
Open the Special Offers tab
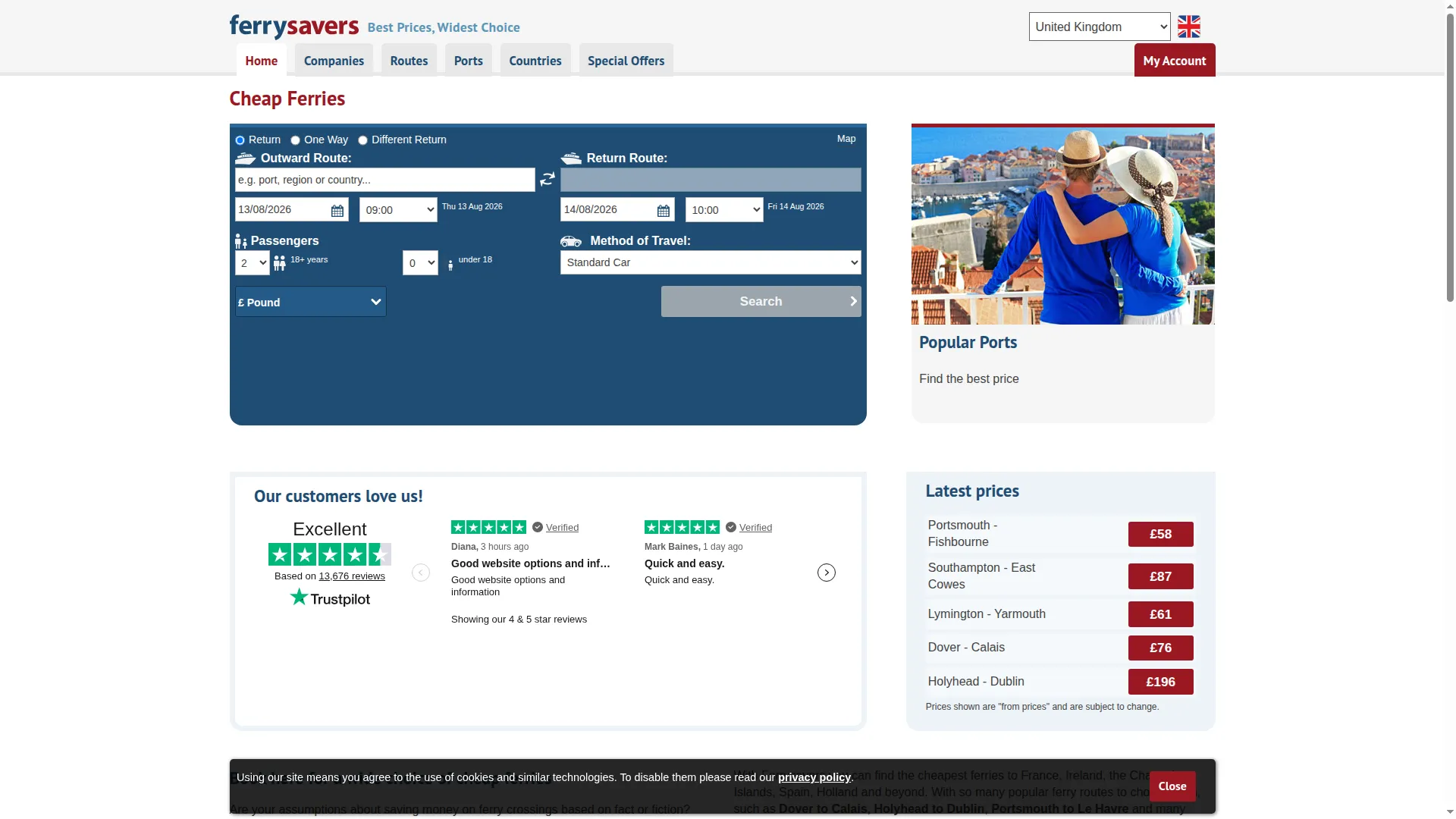pyautogui.click(x=626, y=61)
